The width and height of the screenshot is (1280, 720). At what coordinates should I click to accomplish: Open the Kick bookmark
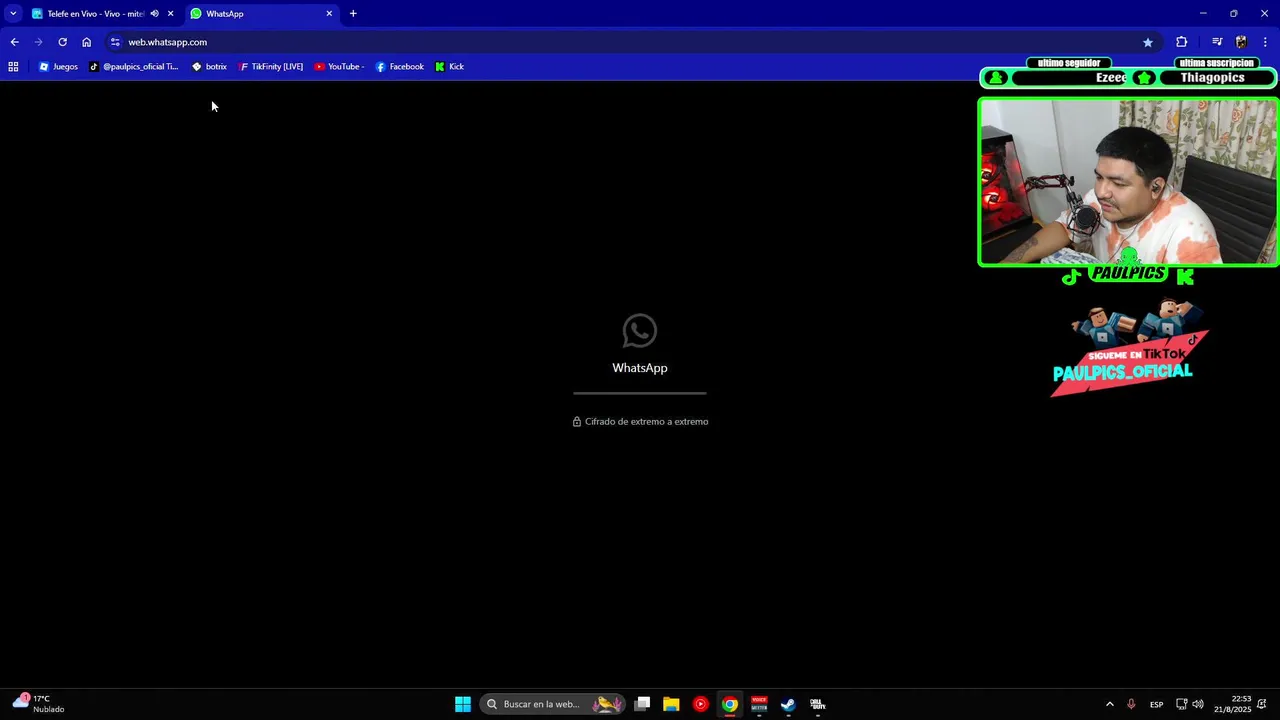449,67
